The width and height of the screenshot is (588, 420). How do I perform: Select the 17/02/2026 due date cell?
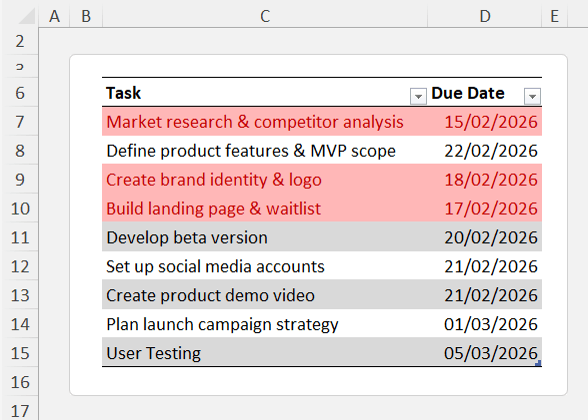[484, 208]
